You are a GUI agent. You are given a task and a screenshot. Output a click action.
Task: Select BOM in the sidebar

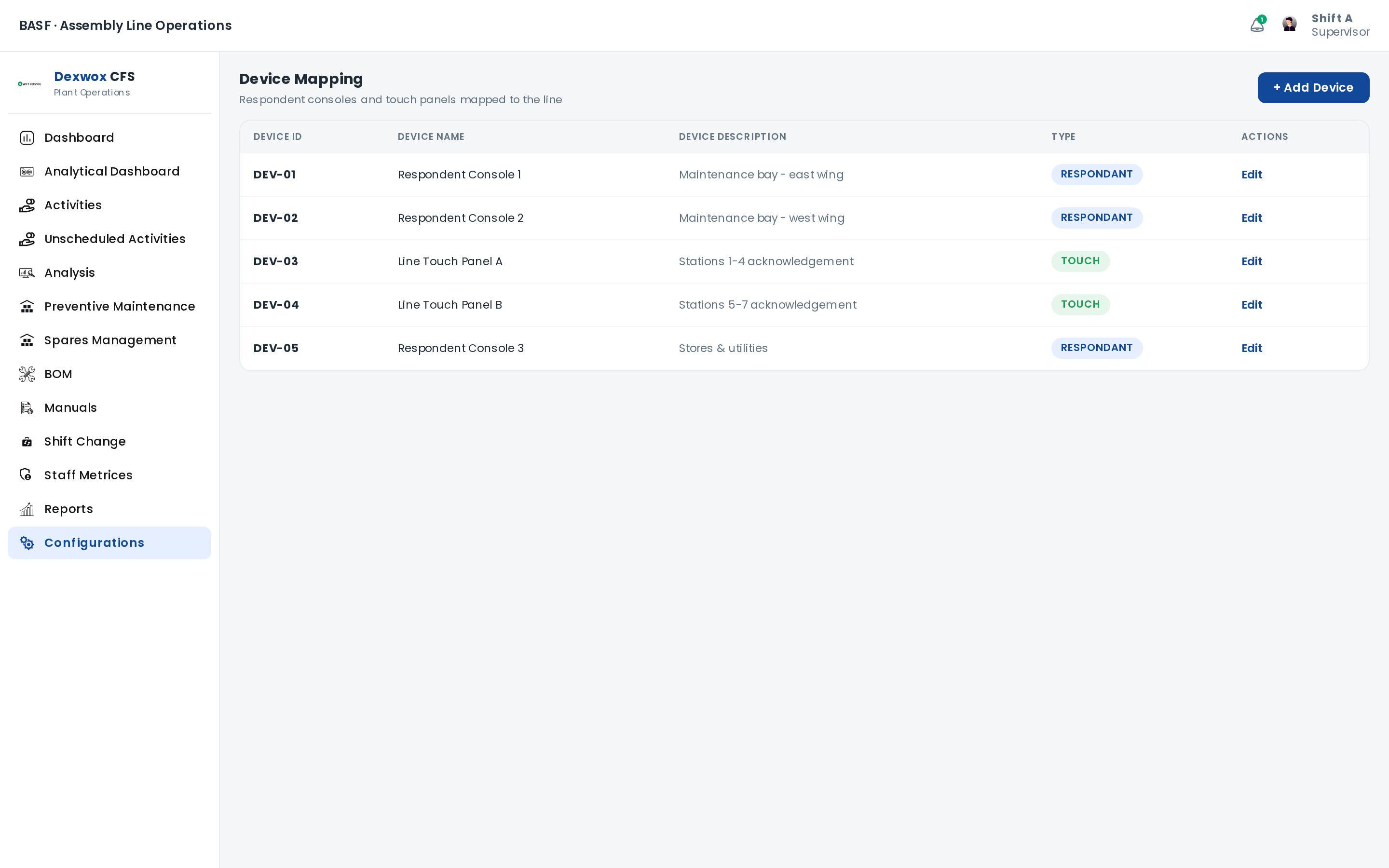coord(109,374)
